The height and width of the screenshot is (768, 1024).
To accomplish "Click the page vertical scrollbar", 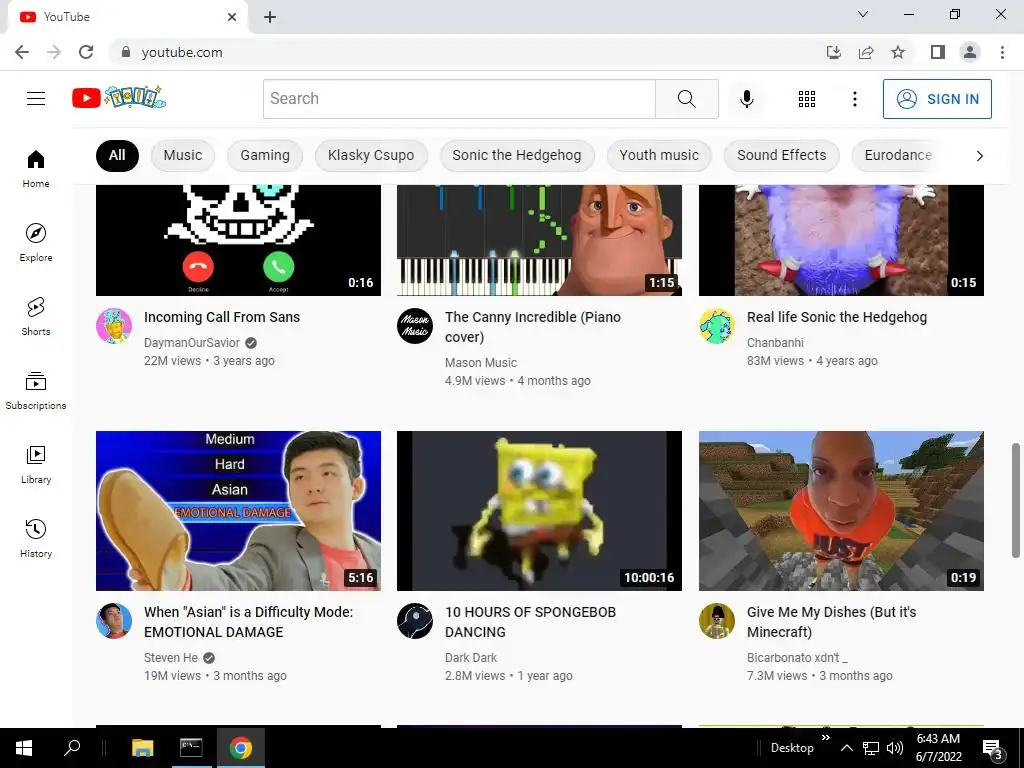I will point(1016,501).
